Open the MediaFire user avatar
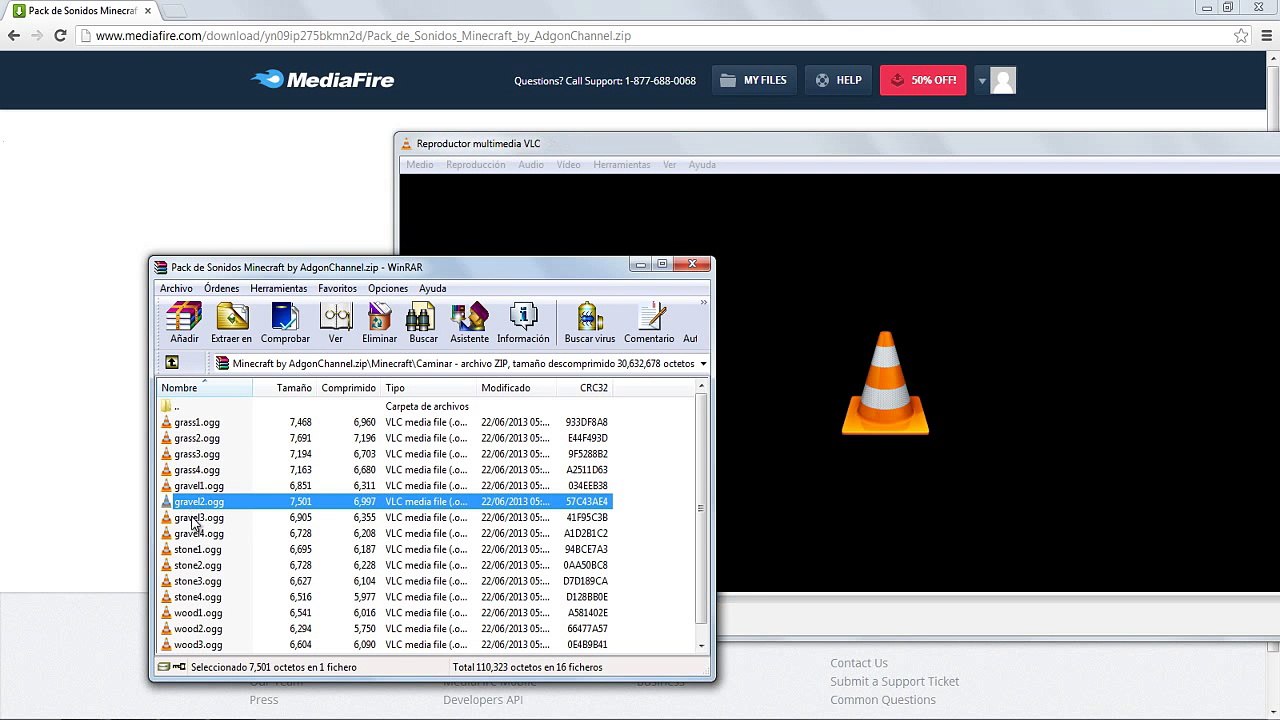The width and height of the screenshot is (1280, 720). 1003,80
